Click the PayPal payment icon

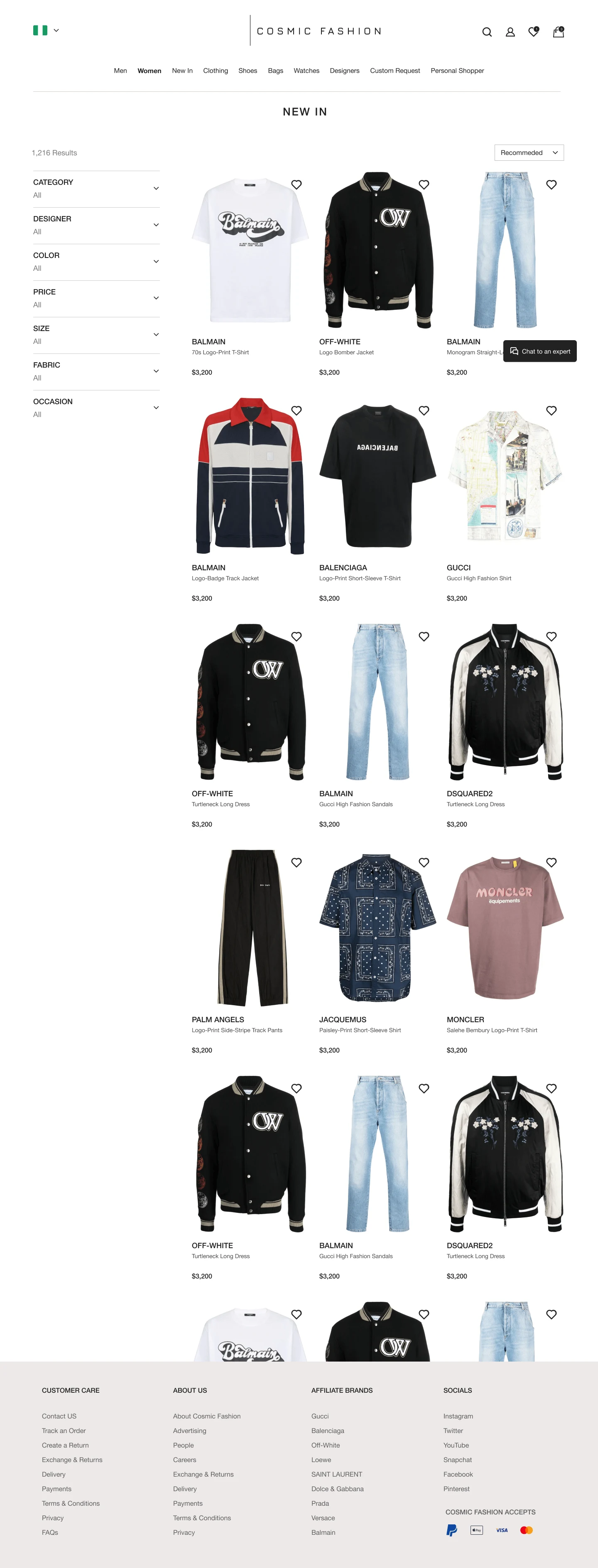[451, 1530]
